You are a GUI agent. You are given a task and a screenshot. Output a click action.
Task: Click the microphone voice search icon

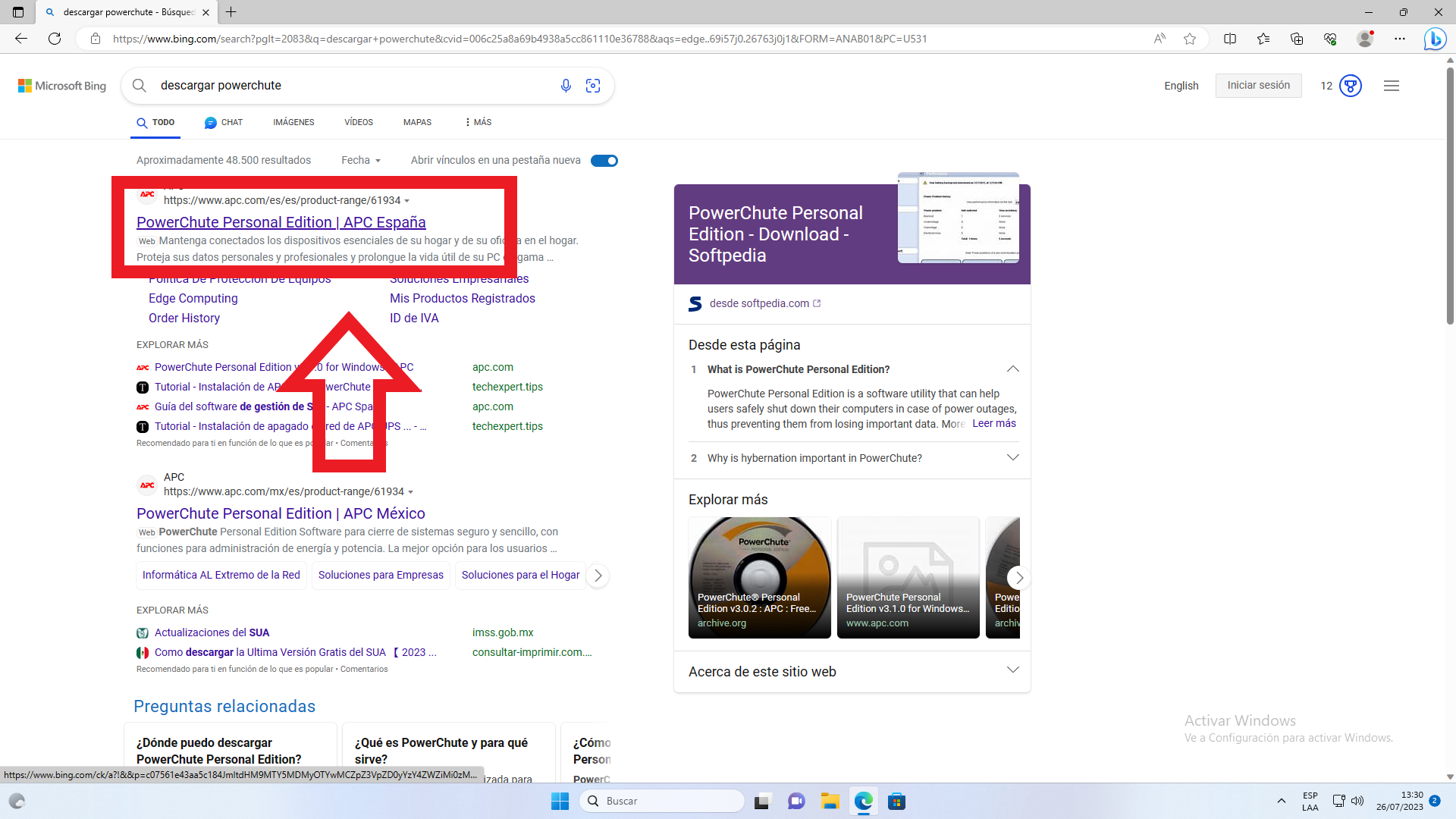point(566,86)
